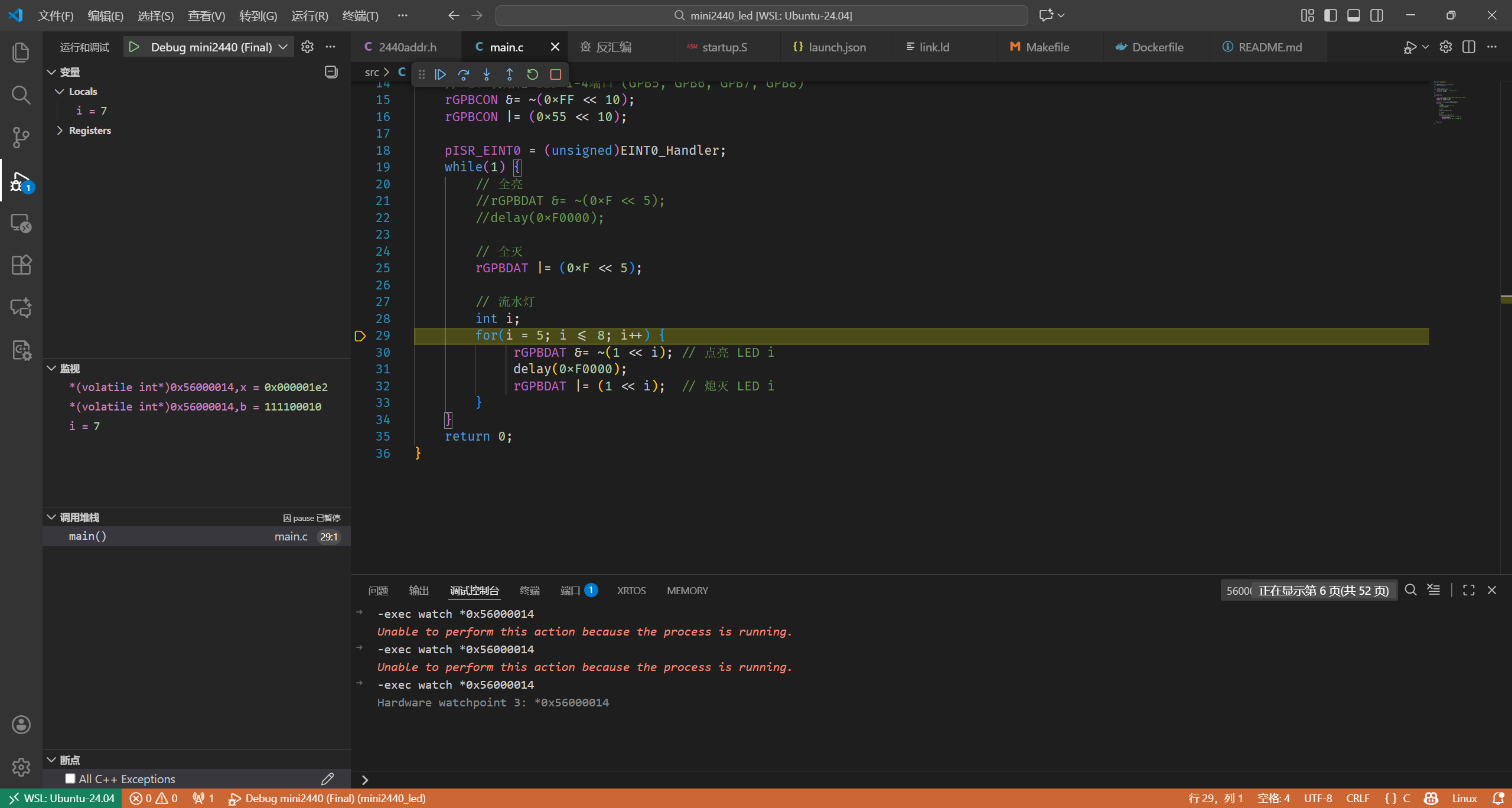Click the Step Into debug icon

click(x=487, y=74)
